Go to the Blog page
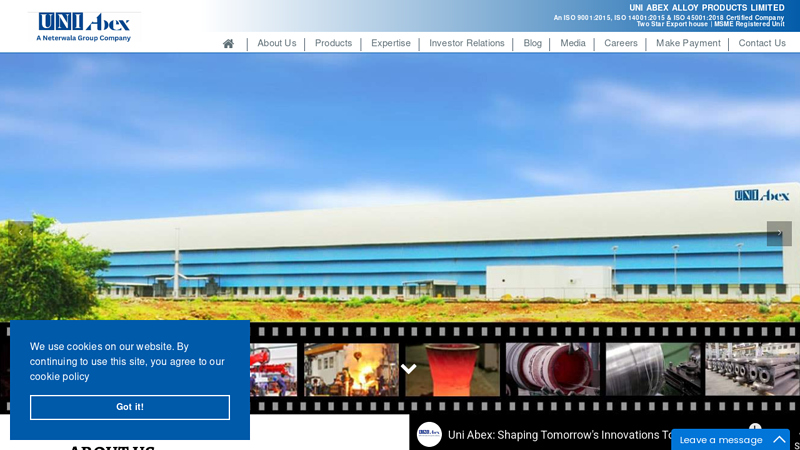 coord(532,43)
